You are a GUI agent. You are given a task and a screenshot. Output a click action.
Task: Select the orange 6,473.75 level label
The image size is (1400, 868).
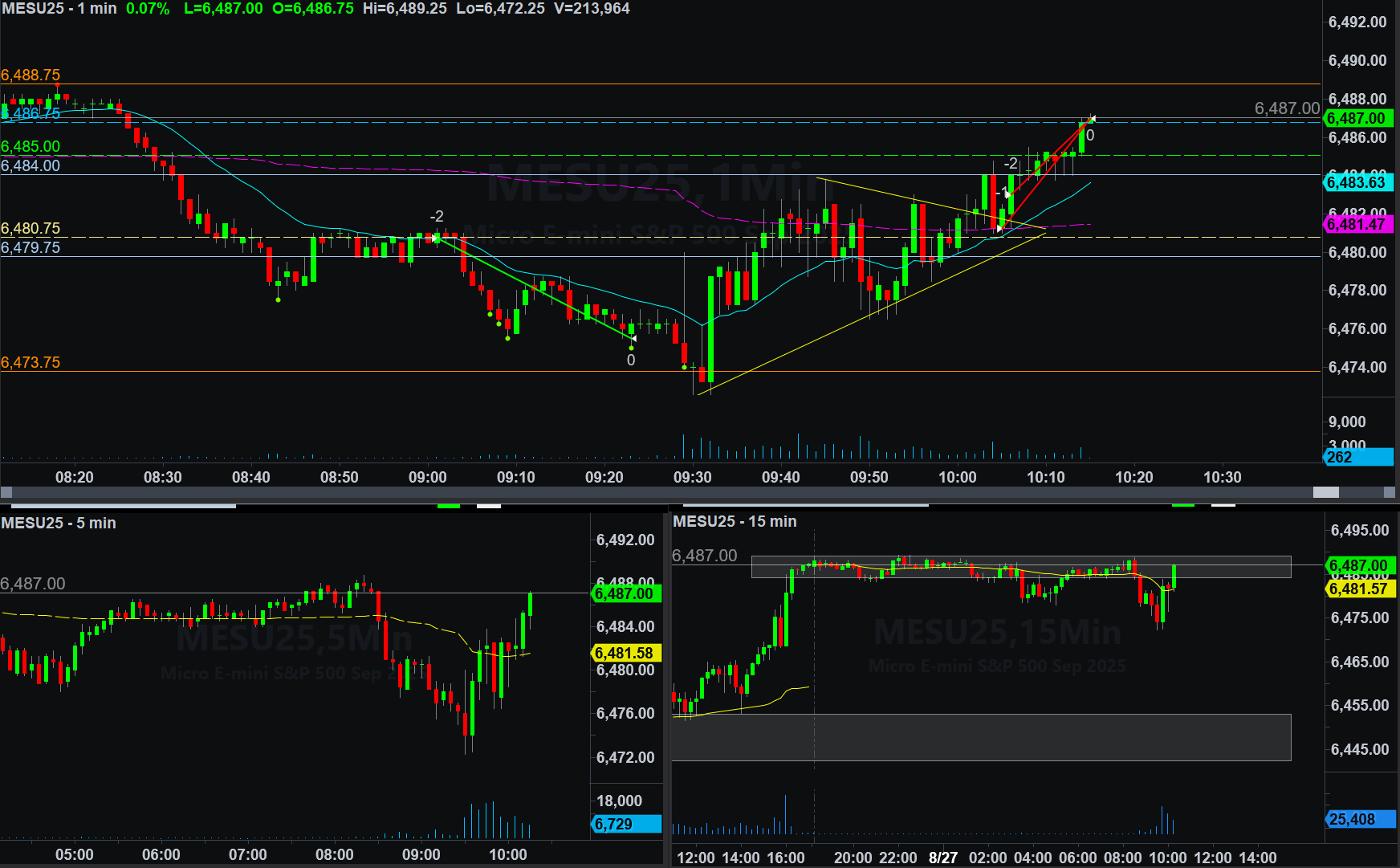pos(31,362)
